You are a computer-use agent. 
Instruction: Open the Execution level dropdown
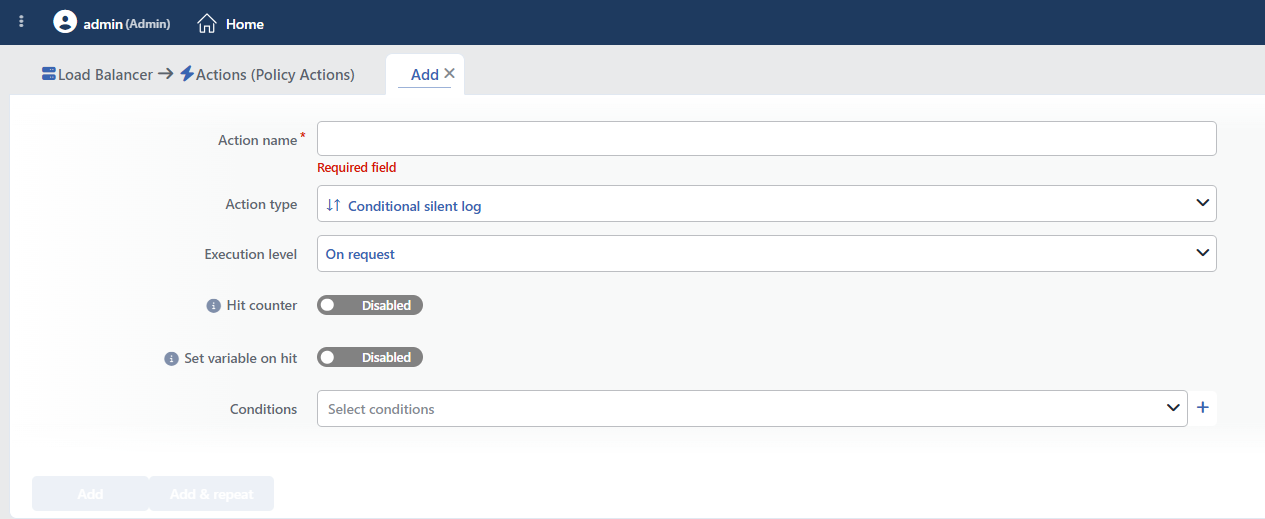coord(767,253)
